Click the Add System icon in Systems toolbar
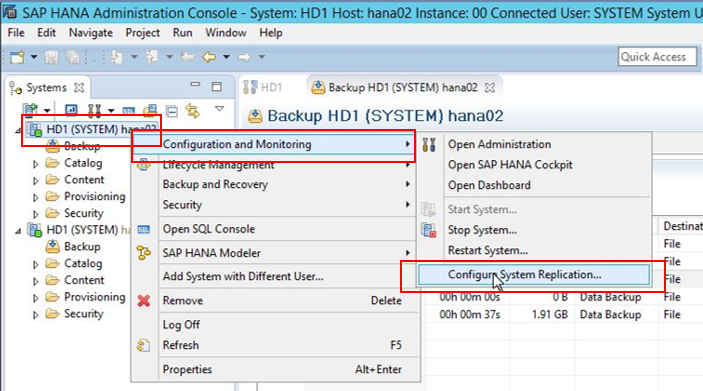 click(x=30, y=109)
